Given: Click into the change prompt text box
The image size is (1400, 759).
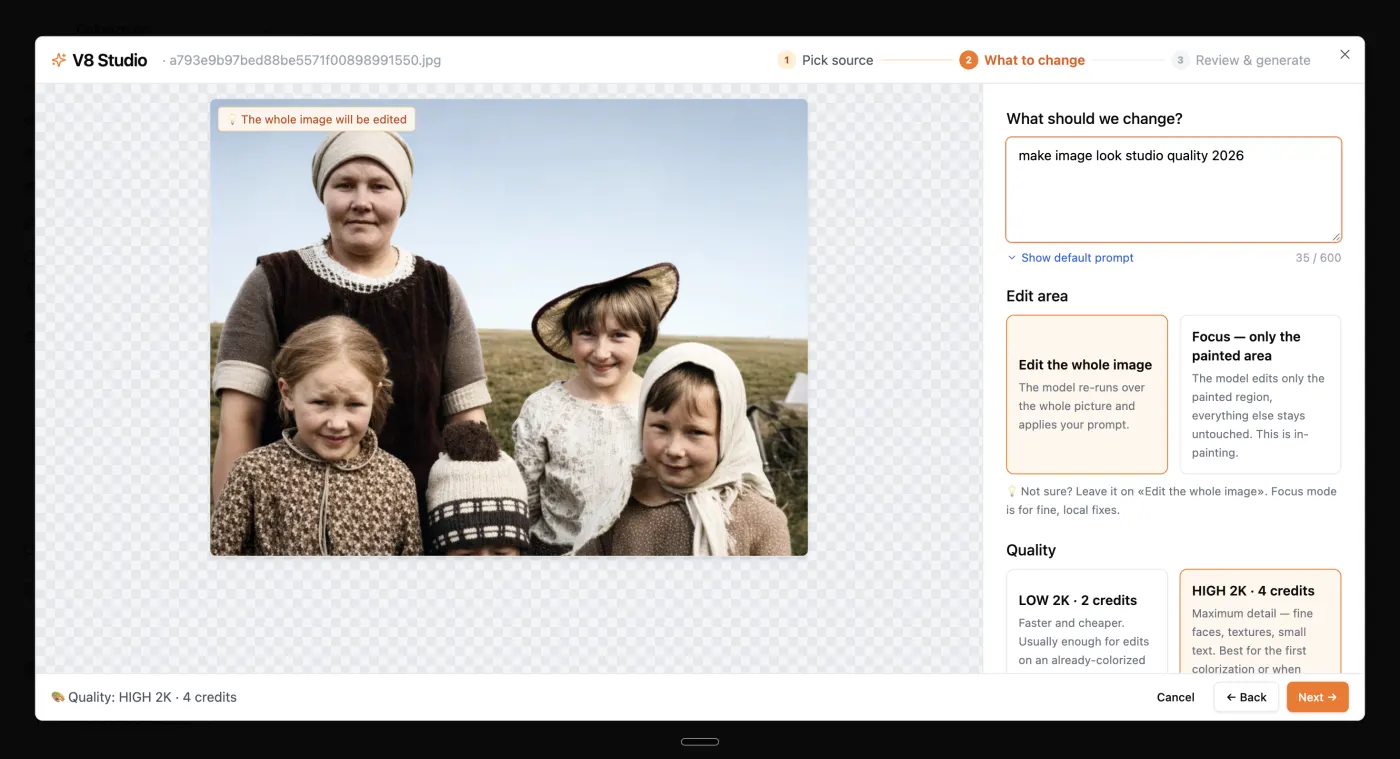Looking at the screenshot, I should point(1173,190).
